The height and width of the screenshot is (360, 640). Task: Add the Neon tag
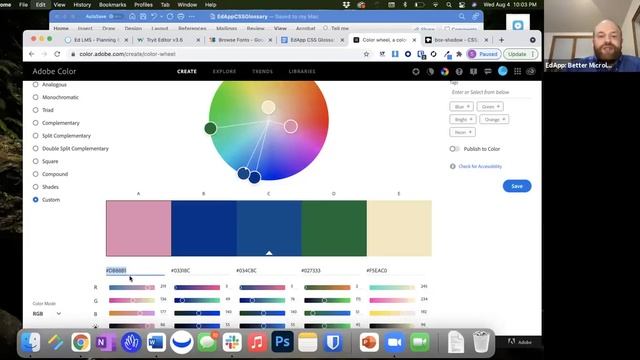tap(462, 132)
